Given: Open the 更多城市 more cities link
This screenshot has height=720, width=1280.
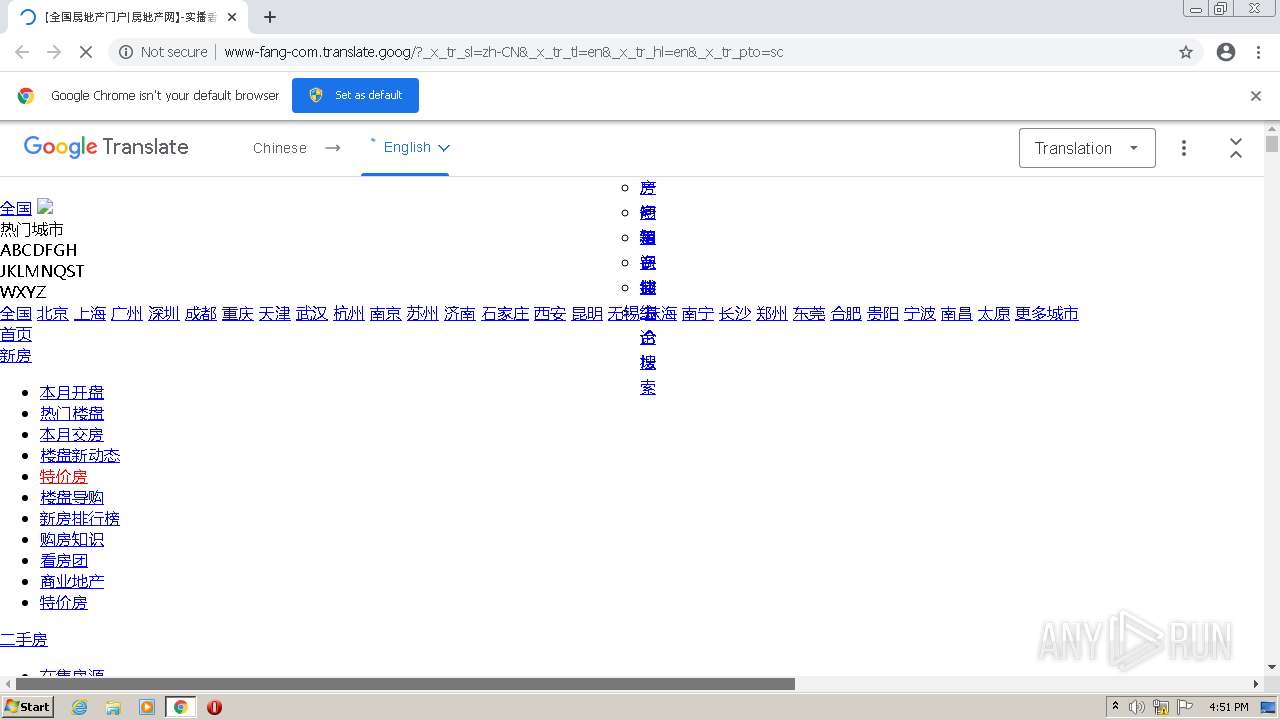Looking at the screenshot, I should (x=1047, y=314).
